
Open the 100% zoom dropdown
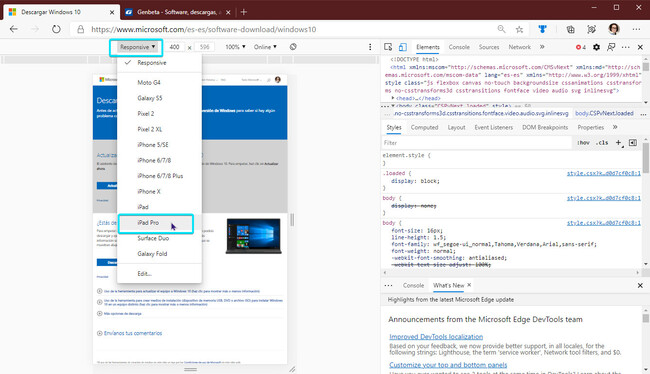coord(235,47)
